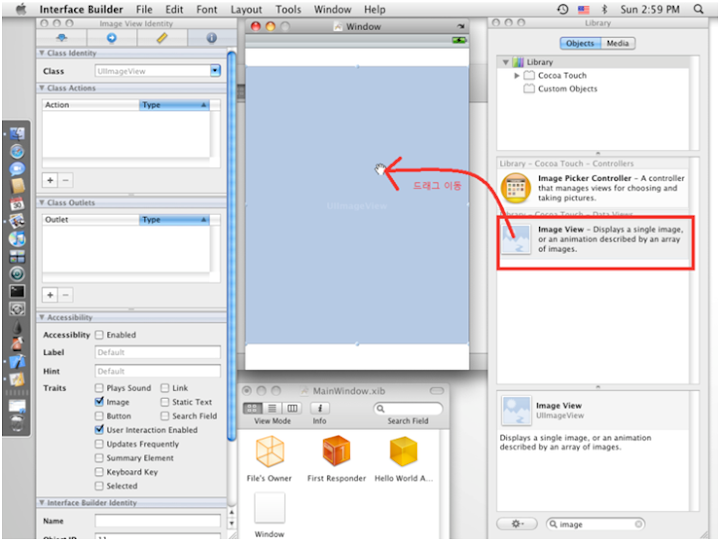The height and width of the screenshot is (542, 720).
Task: Open the Class combo box dropdown arrow
Action: click(215, 71)
